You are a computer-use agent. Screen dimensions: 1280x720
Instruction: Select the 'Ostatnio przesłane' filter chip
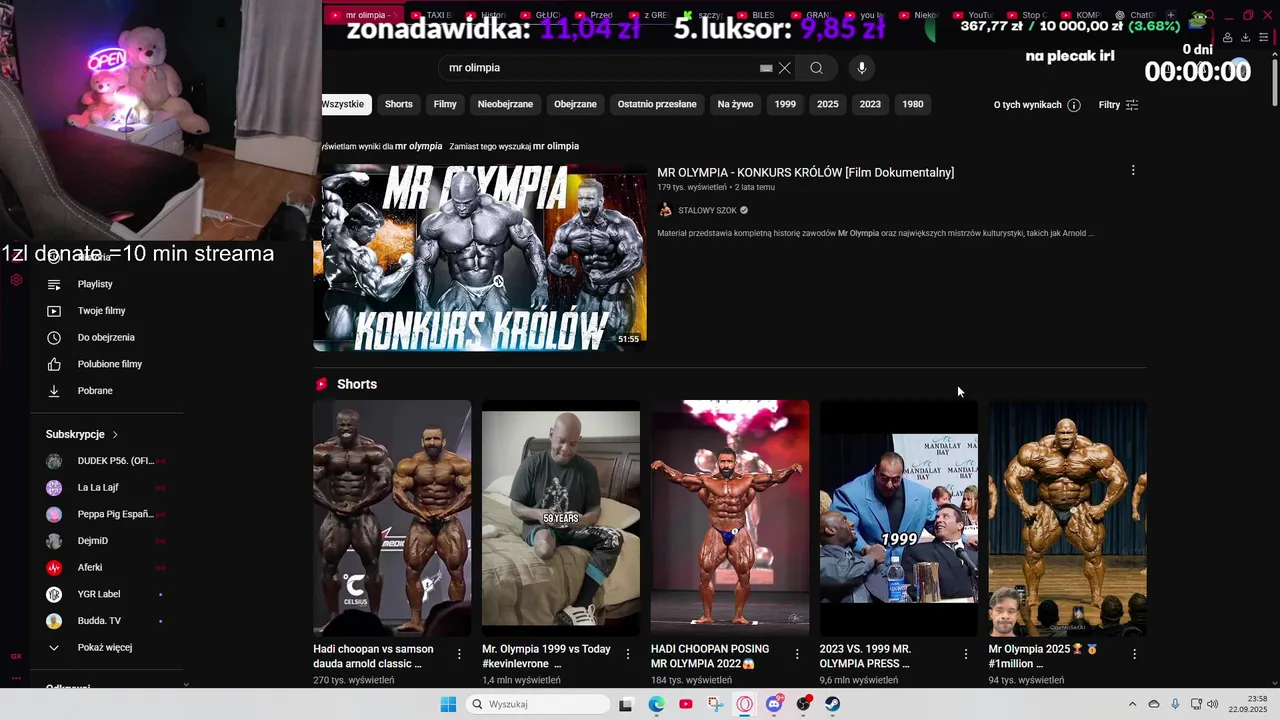pos(657,104)
